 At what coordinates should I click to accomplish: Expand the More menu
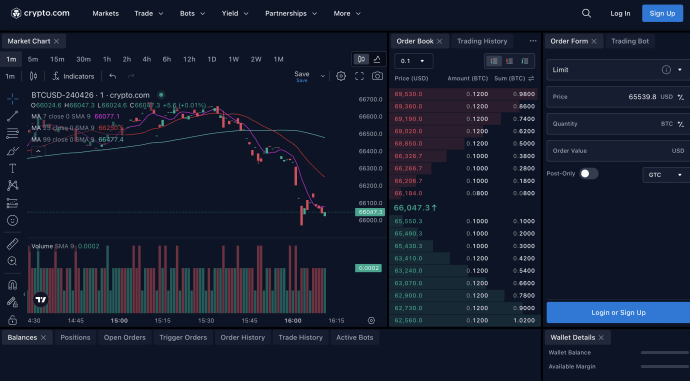[347, 13]
